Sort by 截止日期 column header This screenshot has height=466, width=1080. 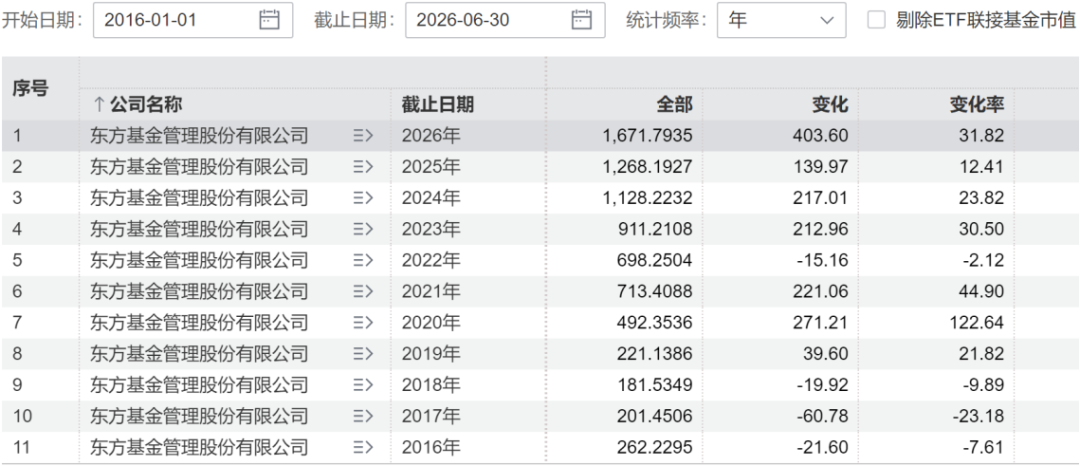click(x=438, y=105)
